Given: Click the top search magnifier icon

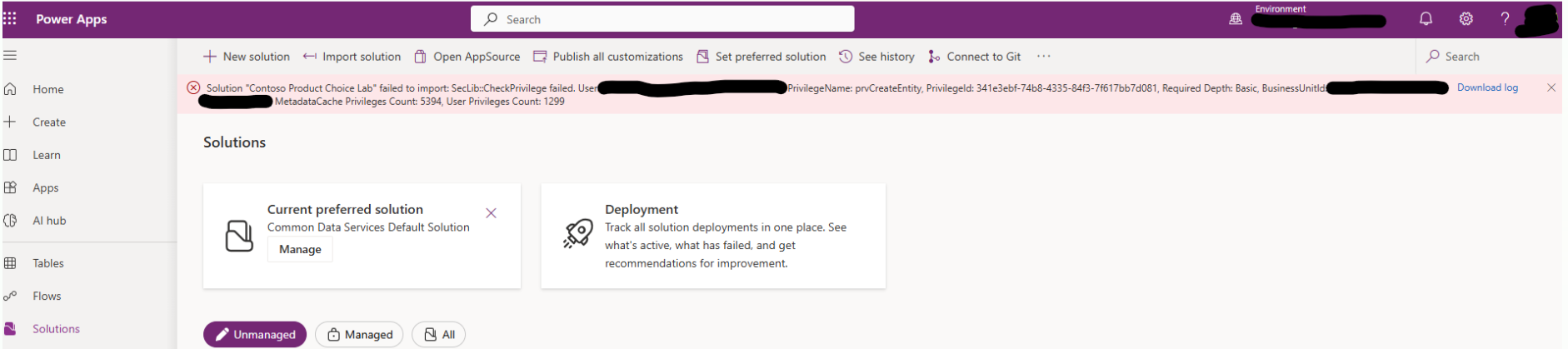Looking at the screenshot, I should pyautogui.click(x=491, y=19).
